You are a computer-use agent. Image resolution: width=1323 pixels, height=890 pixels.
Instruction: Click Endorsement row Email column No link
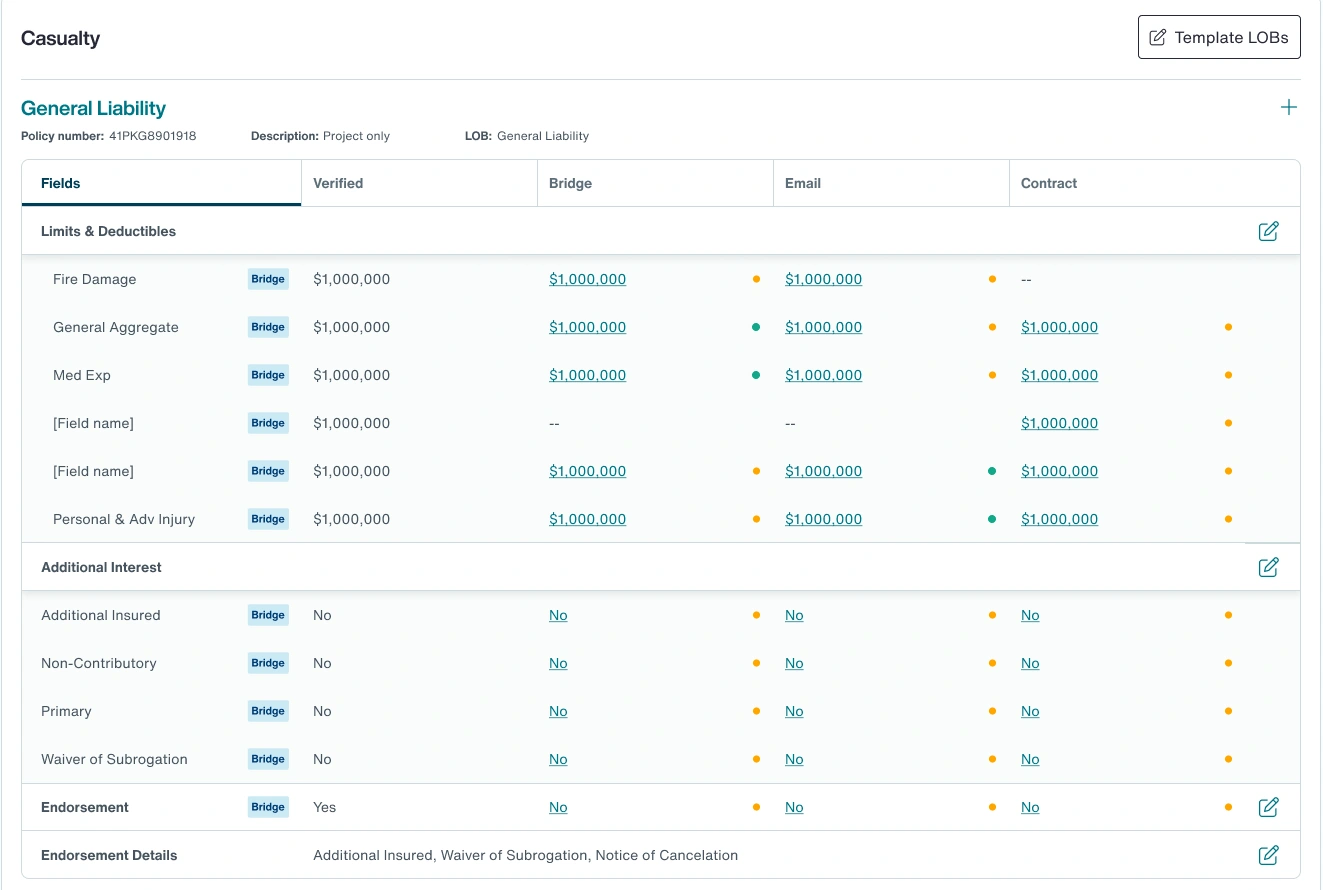pyautogui.click(x=794, y=807)
